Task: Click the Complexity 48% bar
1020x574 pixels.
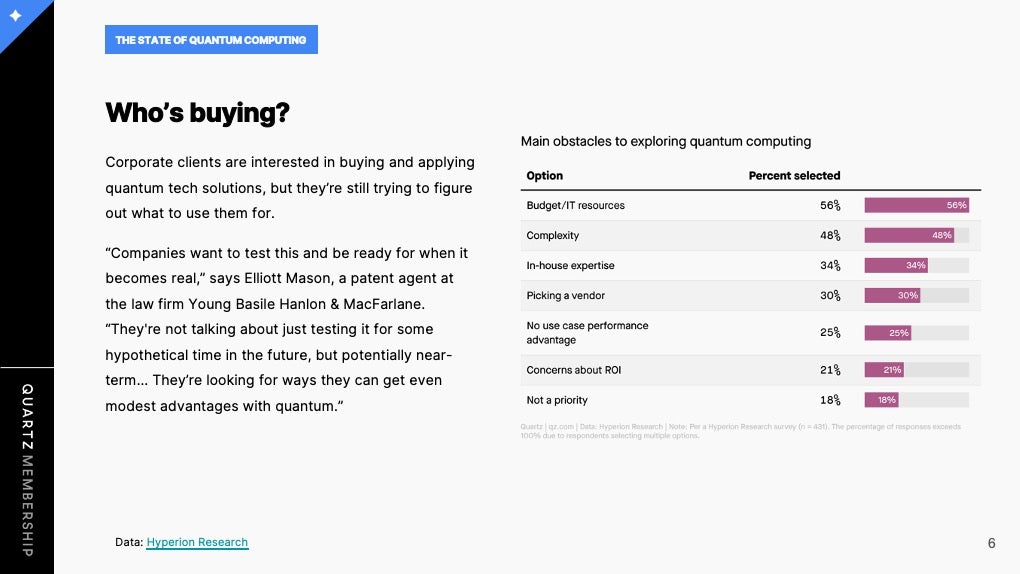Action: [909, 235]
